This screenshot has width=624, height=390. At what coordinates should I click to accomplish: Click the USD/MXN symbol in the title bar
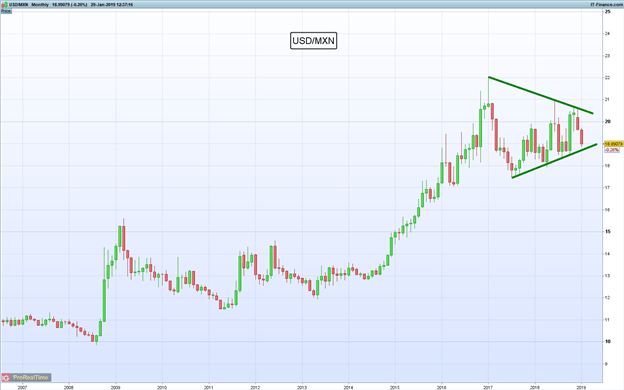(19, 4)
